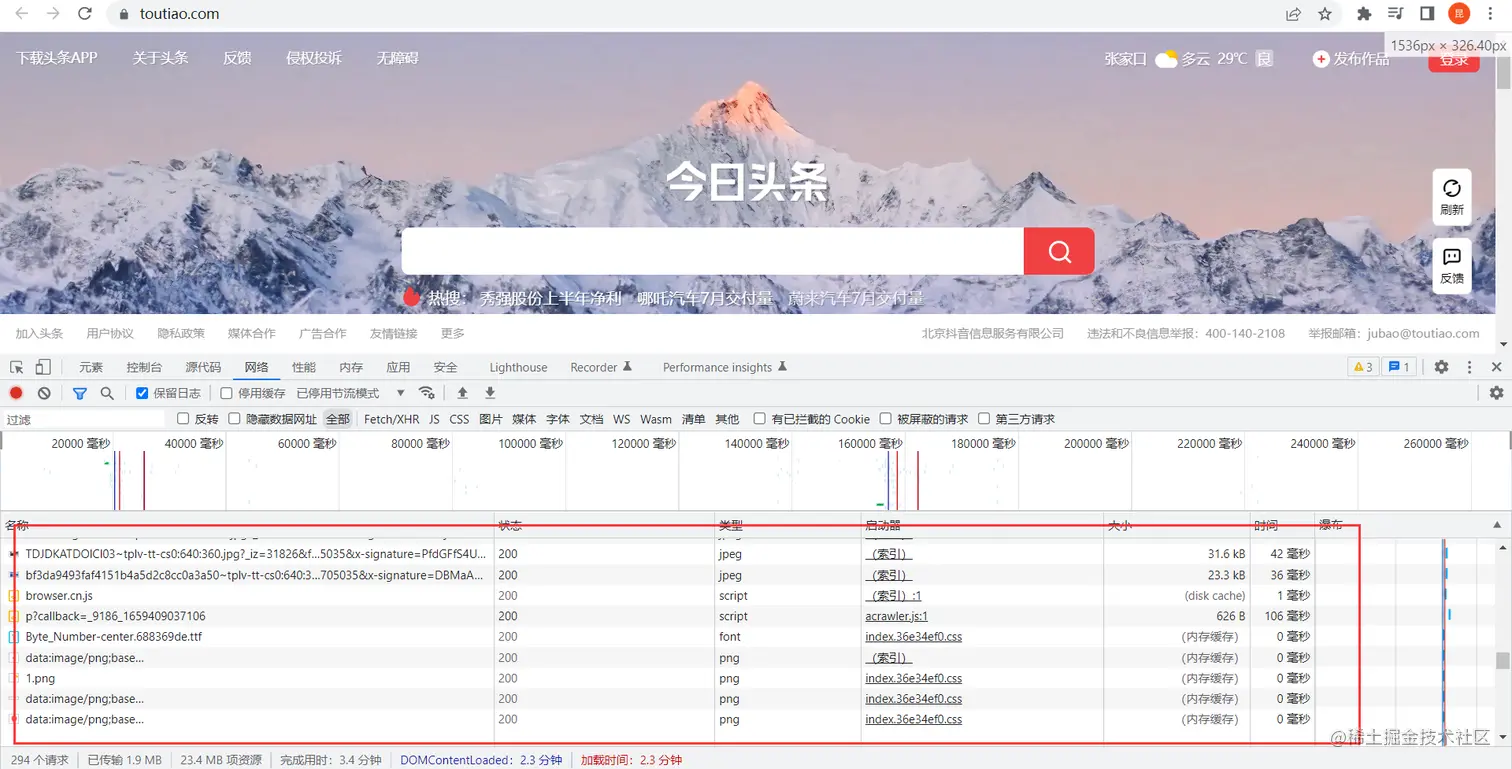Bookmark page with the star icon
The height and width of the screenshot is (769, 1512).
[x=1325, y=14]
